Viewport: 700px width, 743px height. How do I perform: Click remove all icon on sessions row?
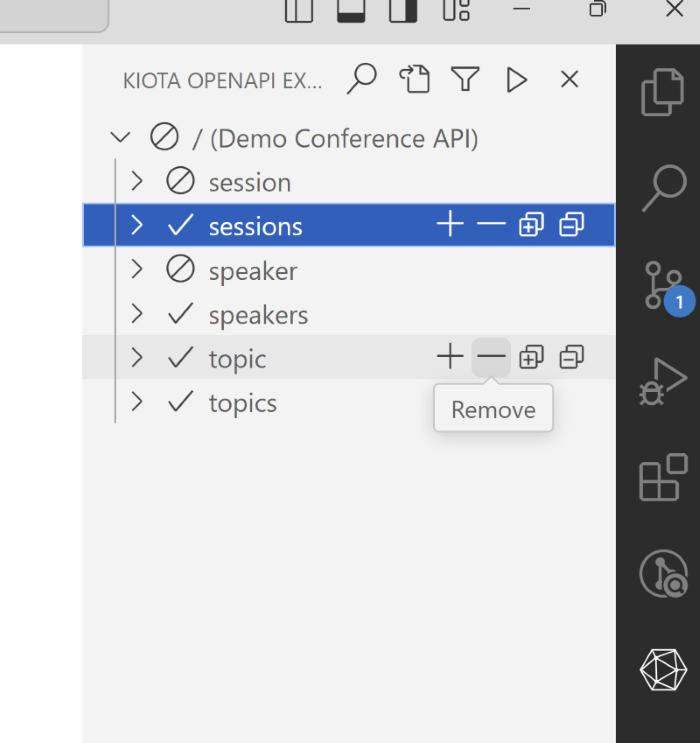(x=572, y=224)
